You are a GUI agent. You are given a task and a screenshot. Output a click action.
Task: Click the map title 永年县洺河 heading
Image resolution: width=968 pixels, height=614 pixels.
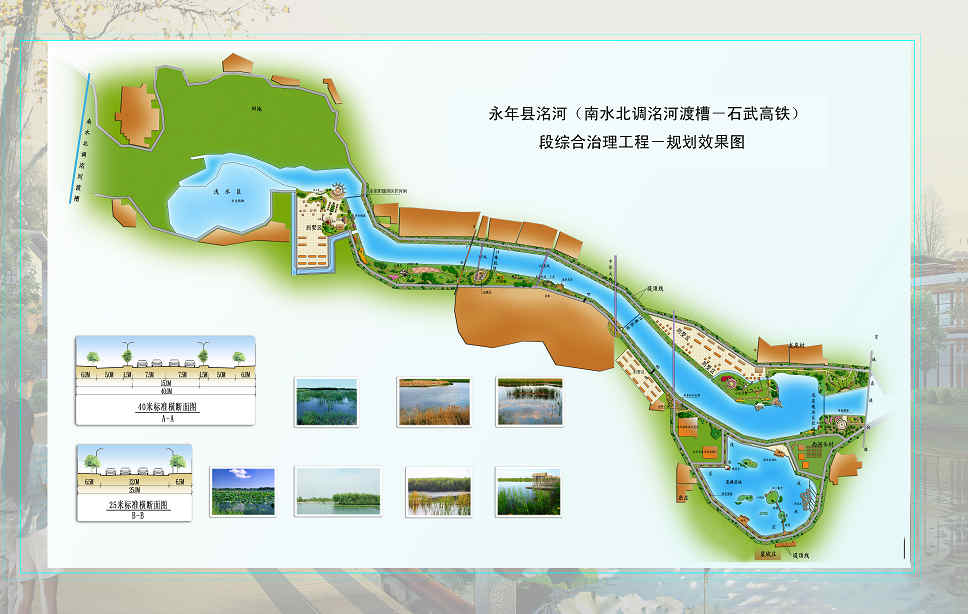coord(638,115)
